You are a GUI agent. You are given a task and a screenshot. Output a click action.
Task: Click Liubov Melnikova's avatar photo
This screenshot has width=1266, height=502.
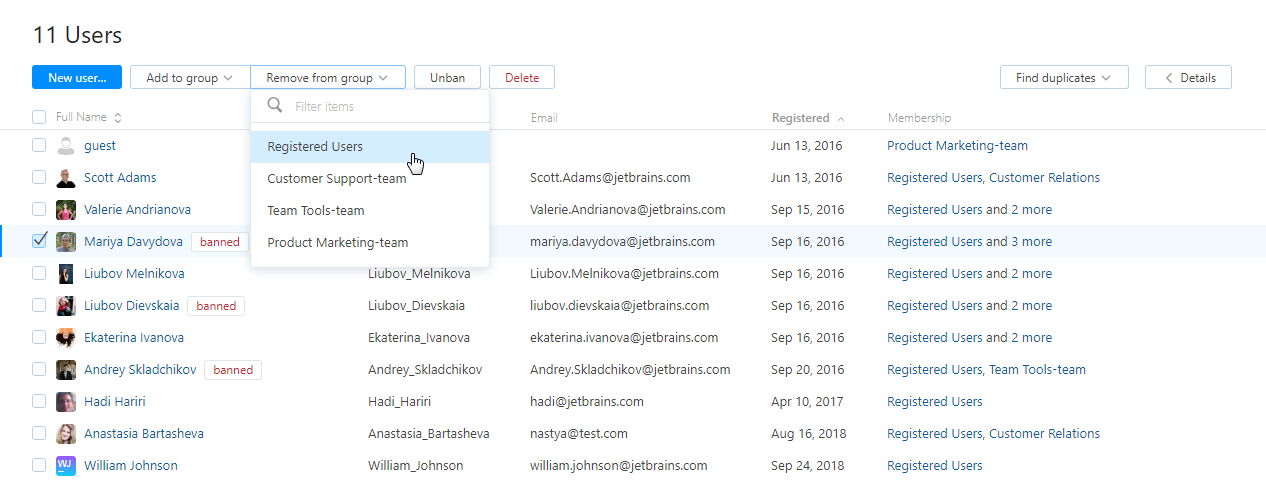pos(66,274)
